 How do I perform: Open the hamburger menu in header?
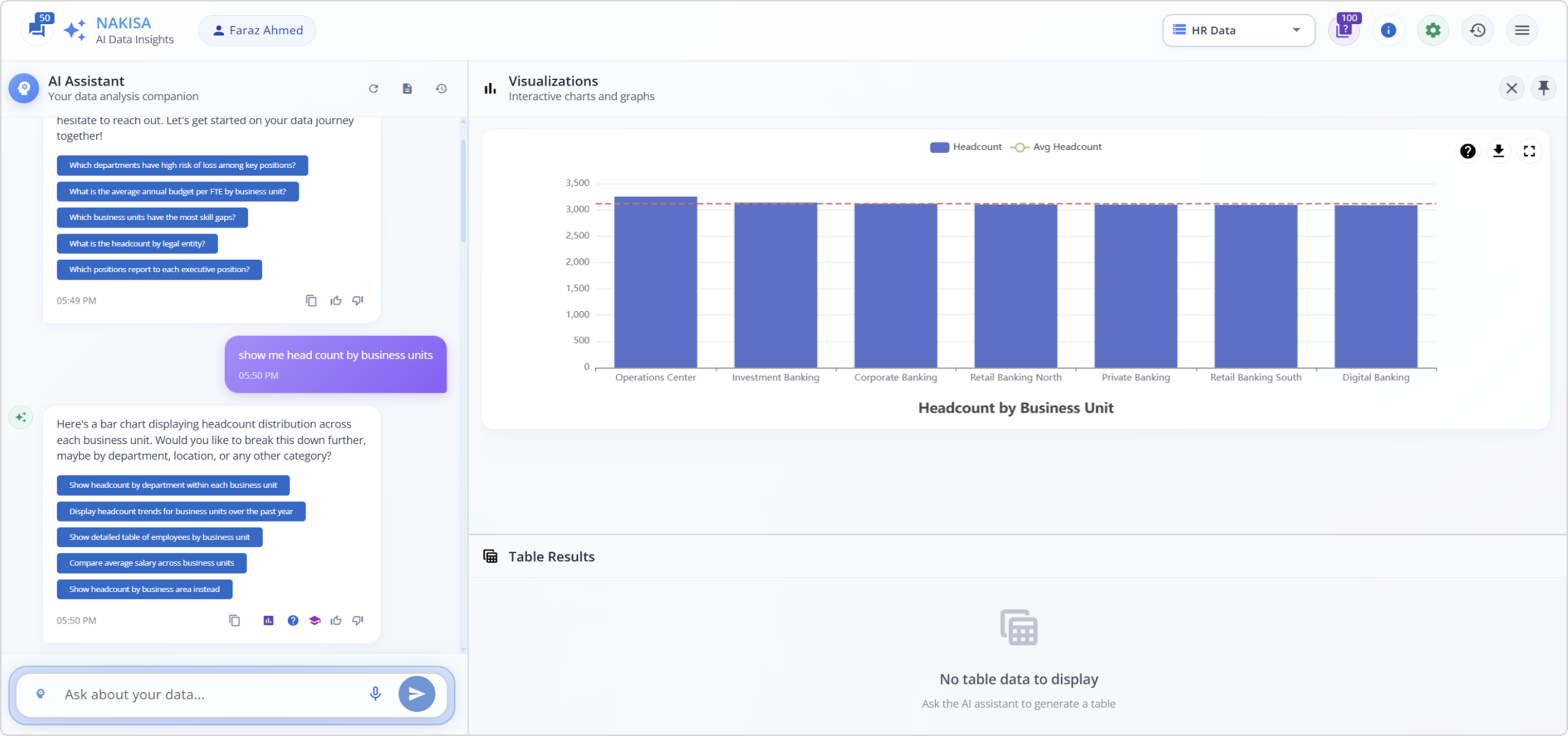(x=1522, y=30)
